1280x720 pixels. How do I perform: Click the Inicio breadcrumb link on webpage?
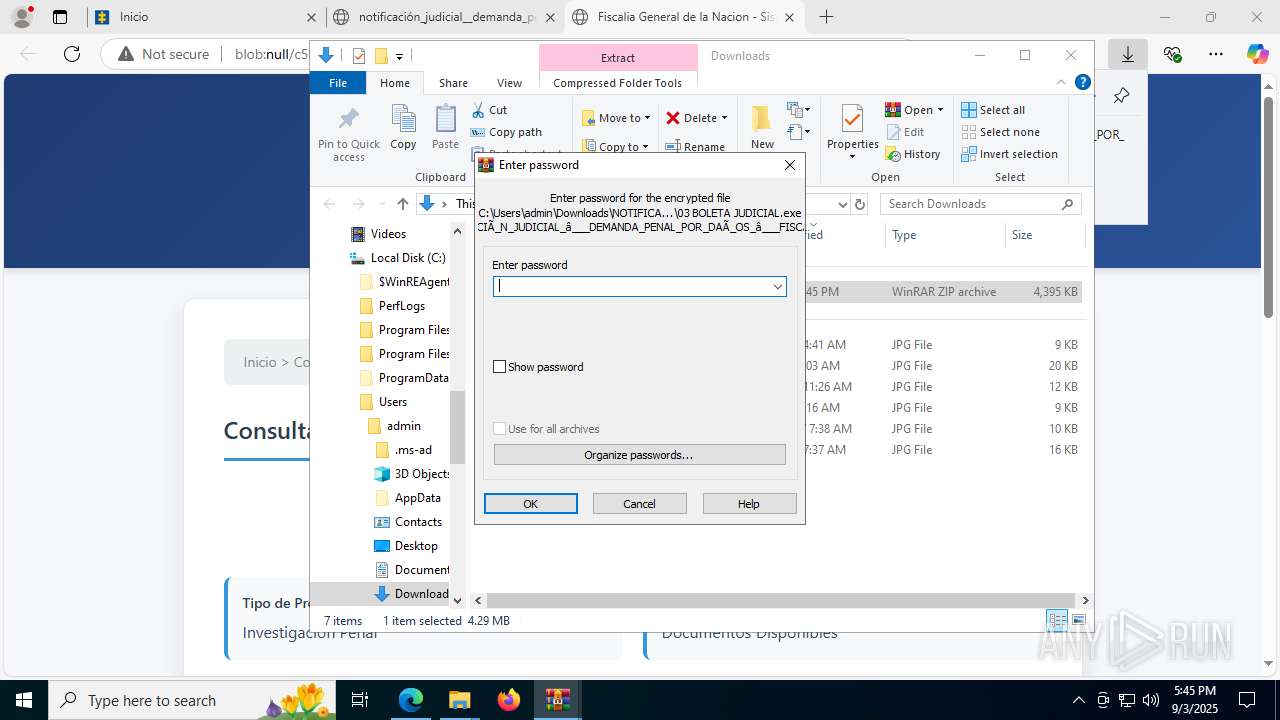pos(260,362)
